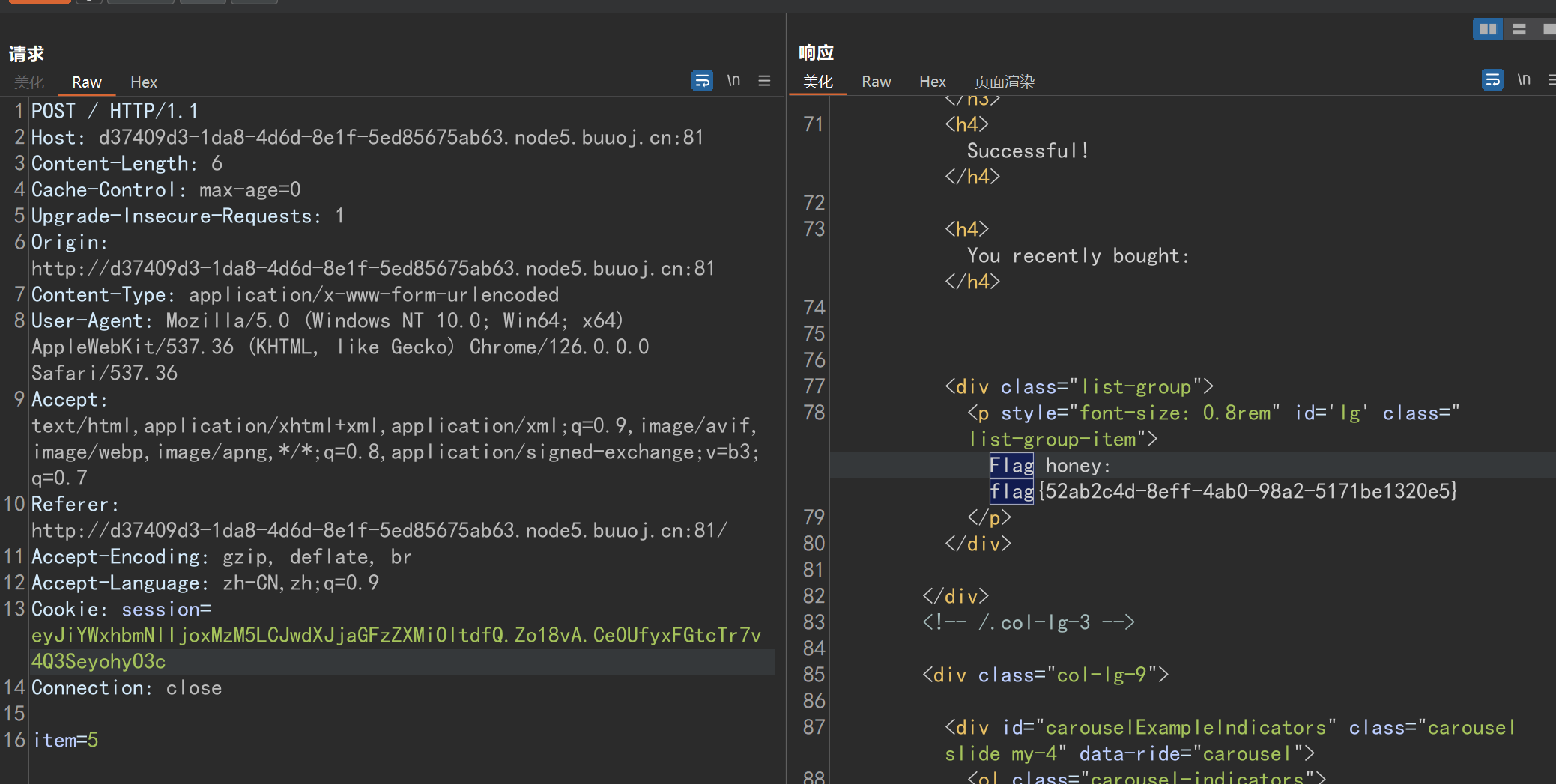
Task: Toggle word wrap in the response panel
Action: point(1492,79)
